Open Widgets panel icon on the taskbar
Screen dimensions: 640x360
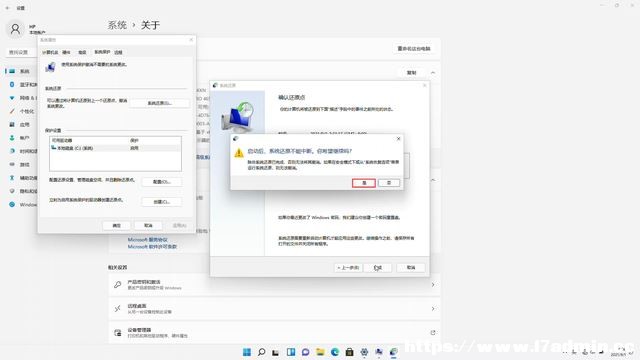coord(291,352)
